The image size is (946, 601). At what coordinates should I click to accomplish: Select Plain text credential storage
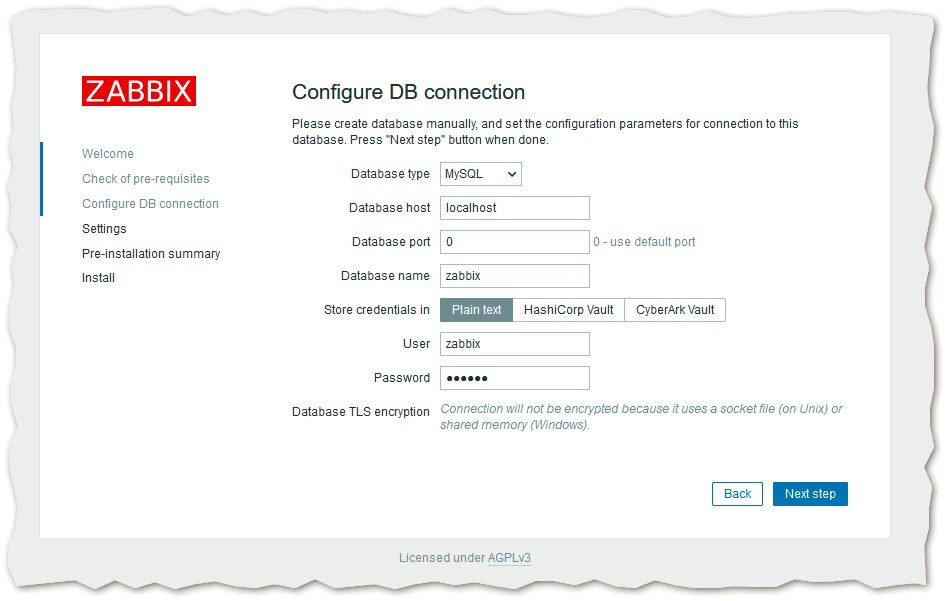point(476,310)
